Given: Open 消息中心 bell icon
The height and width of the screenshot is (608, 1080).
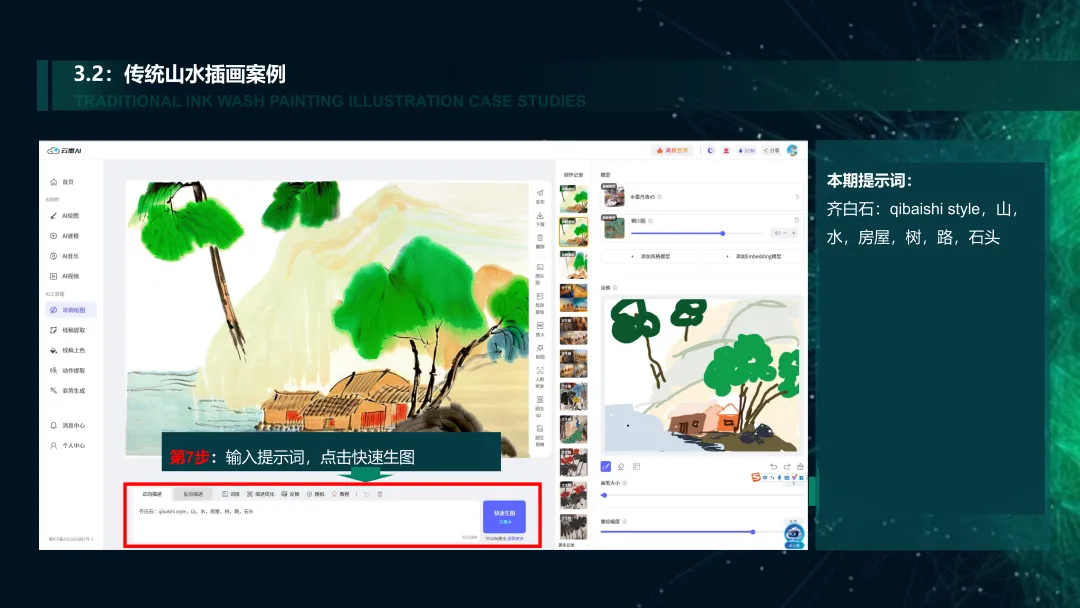Looking at the screenshot, I should point(53,426).
